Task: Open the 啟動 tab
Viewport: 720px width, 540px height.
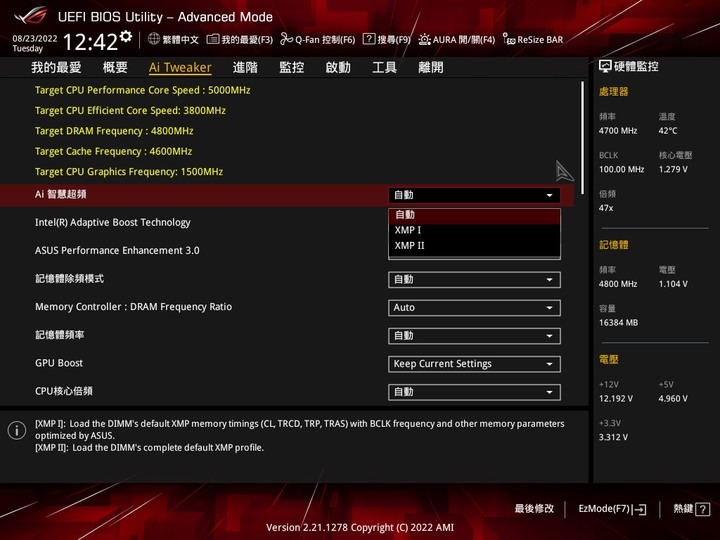Action: coord(338,68)
